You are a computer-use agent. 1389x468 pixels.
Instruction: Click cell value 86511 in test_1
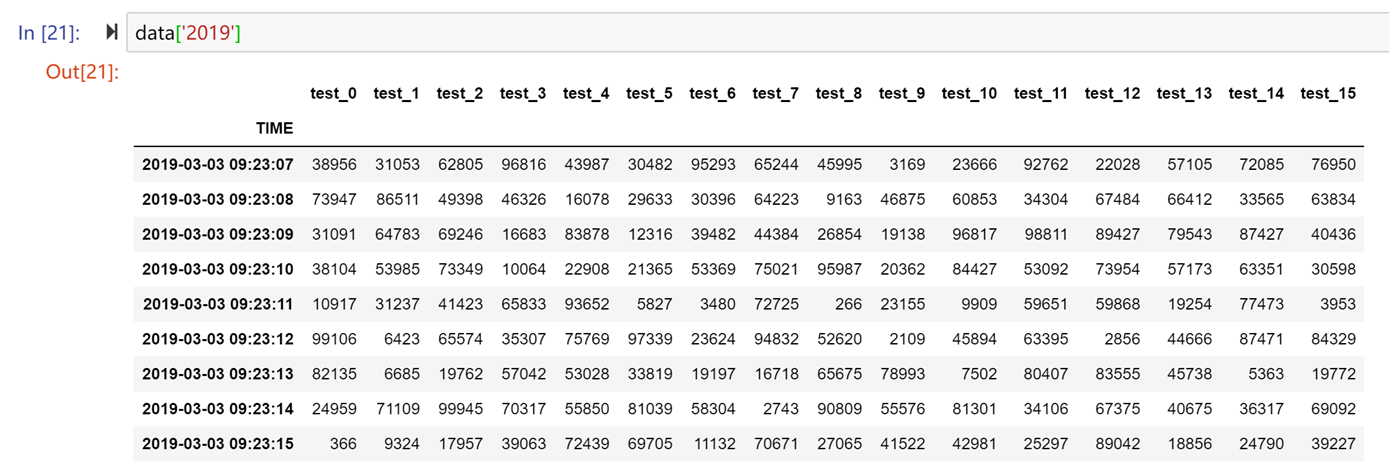click(397, 199)
